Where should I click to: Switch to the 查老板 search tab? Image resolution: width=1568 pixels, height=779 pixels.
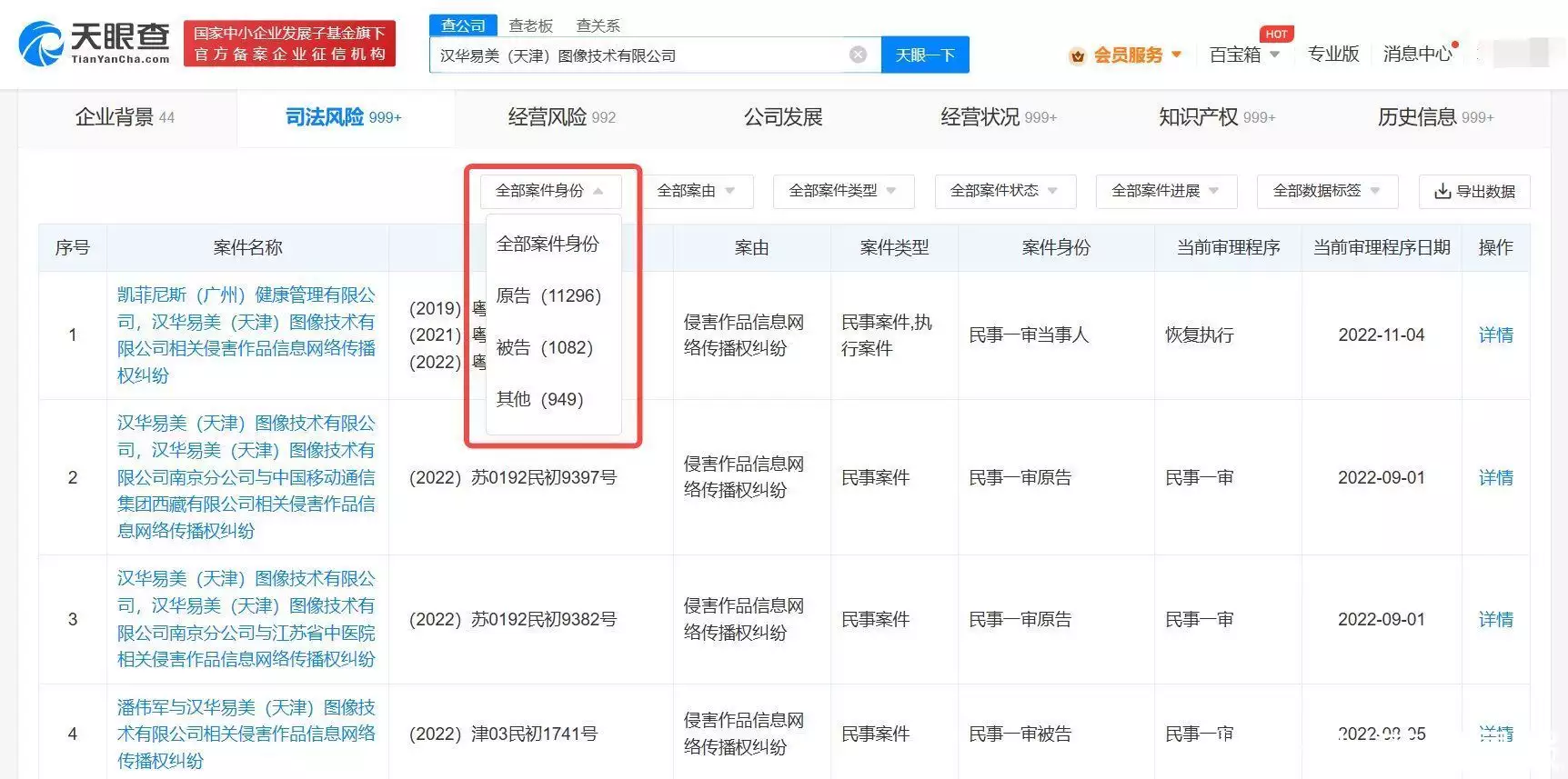(x=531, y=25)
